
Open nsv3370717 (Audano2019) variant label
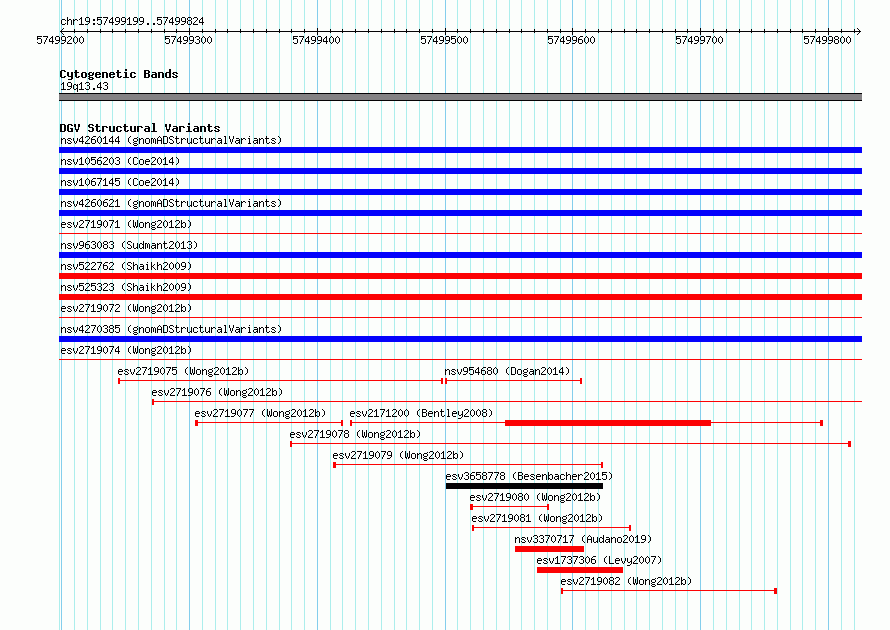click(583, 539)
